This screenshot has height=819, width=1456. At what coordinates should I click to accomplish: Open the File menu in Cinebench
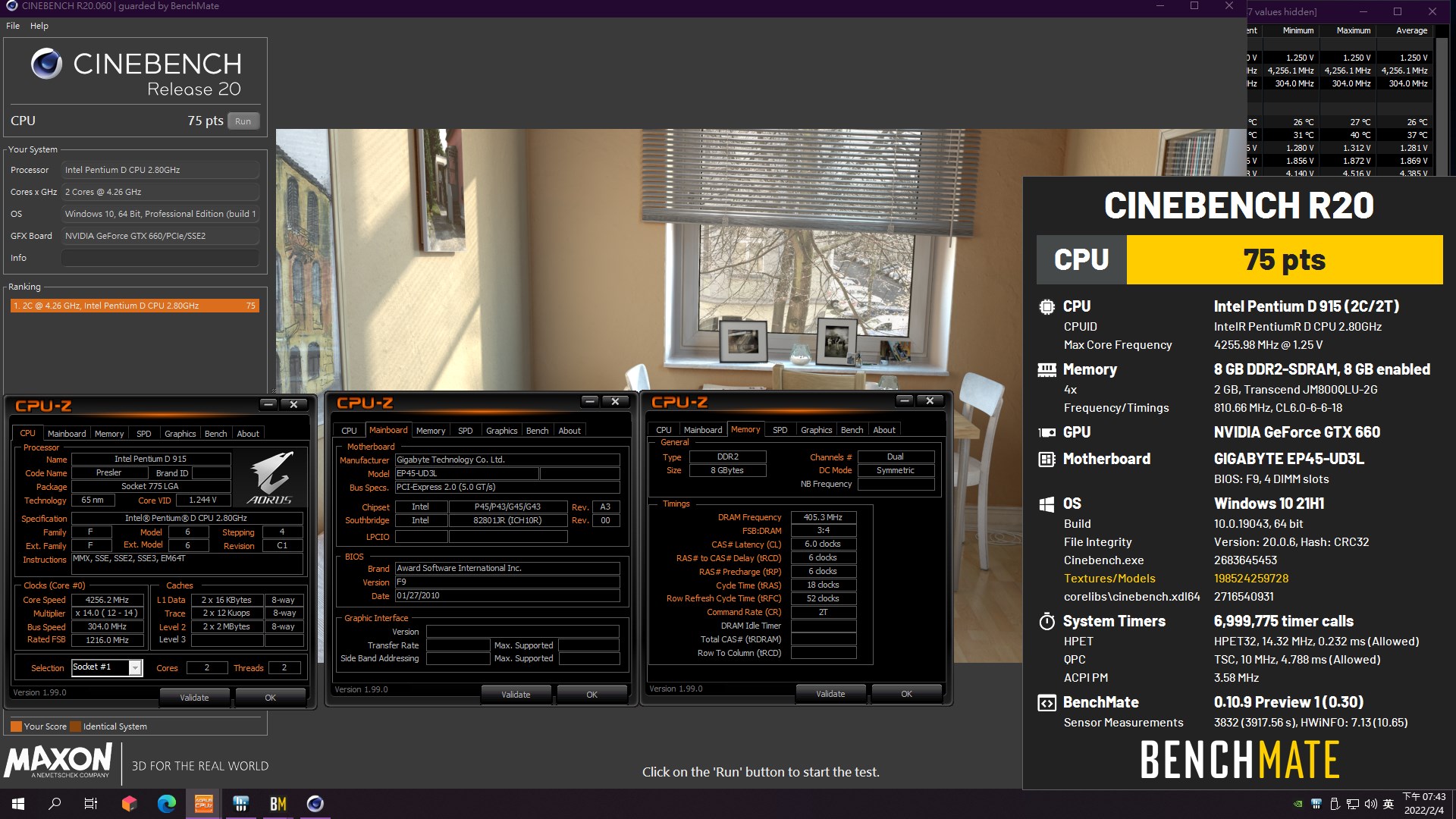(13, 26)
